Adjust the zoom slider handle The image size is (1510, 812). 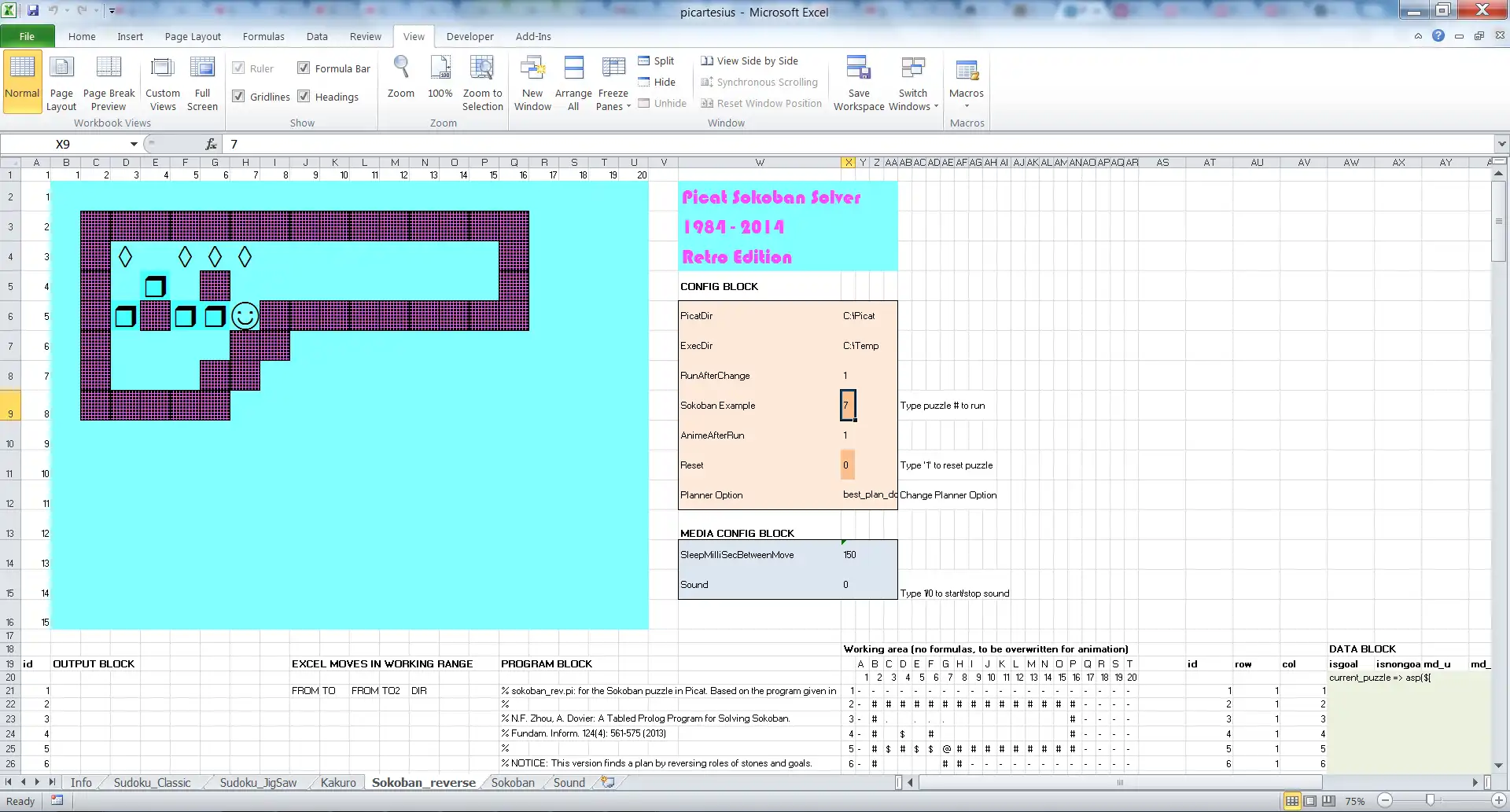tap(1430, 801)
